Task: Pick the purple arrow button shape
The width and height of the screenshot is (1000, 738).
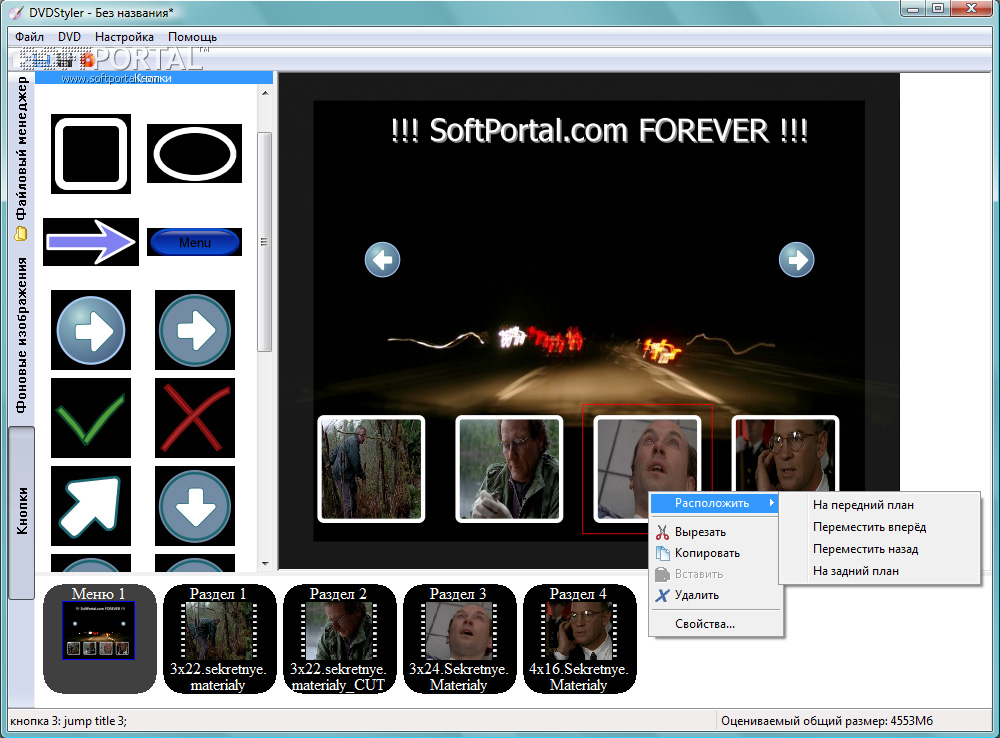Action: [x=91, y=242]
